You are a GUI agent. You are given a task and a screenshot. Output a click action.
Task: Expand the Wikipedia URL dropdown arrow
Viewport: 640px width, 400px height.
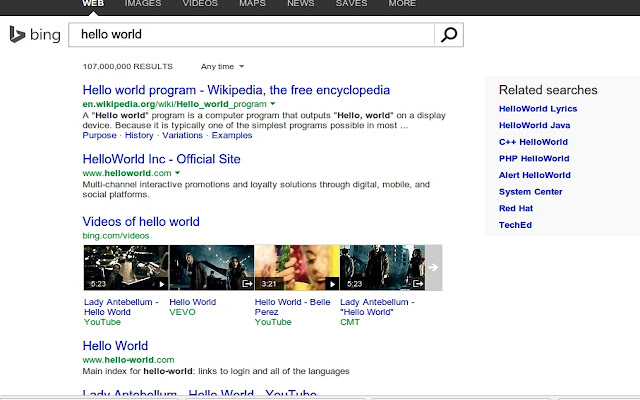point(273,104)
